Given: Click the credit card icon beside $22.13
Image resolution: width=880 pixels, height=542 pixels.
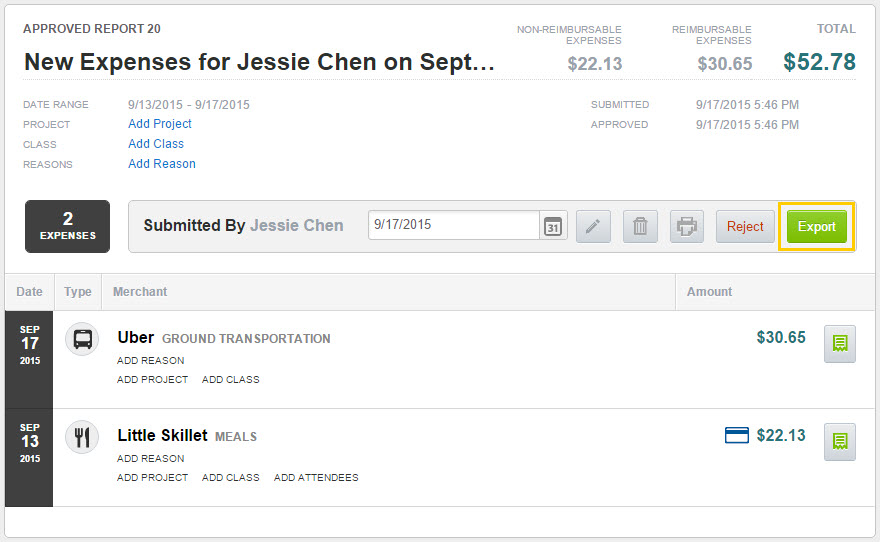Looking at the screenshot, I should click(x=737, y=435).
